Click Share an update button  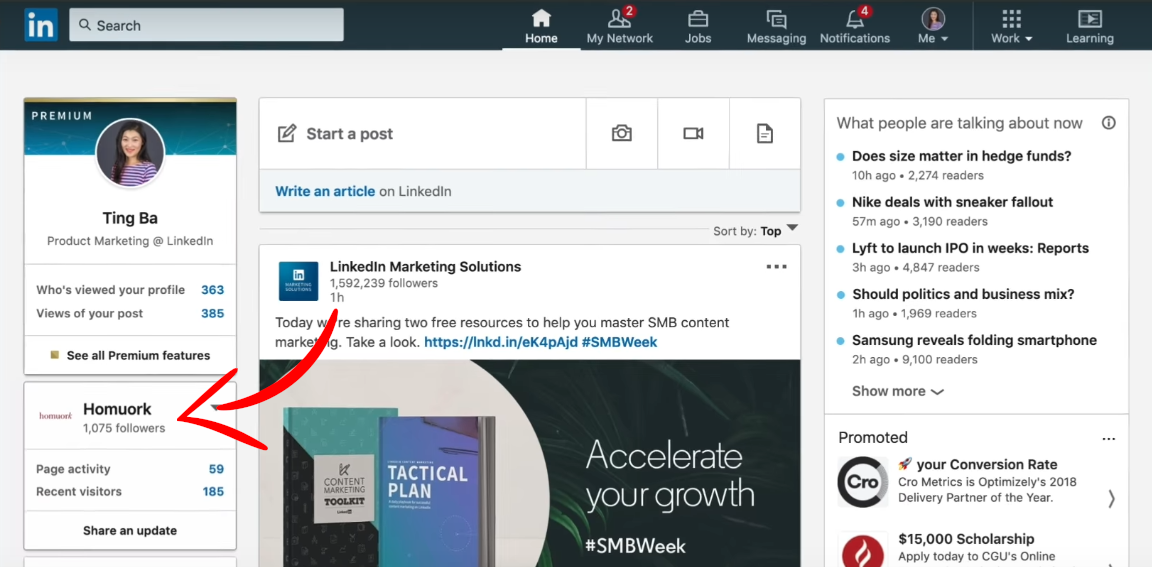pos(130,530)
